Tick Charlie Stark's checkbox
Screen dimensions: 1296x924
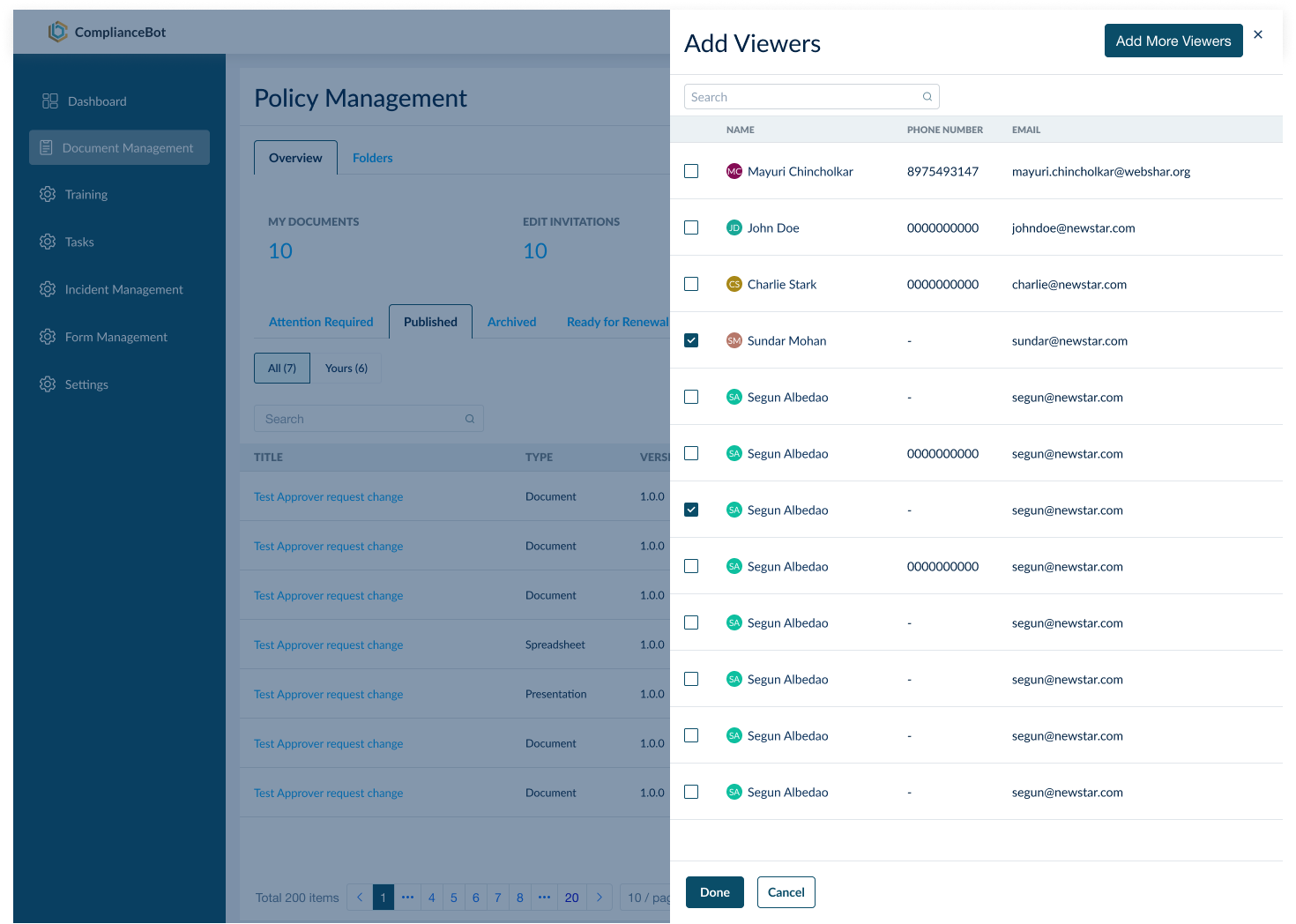point(691,284)
